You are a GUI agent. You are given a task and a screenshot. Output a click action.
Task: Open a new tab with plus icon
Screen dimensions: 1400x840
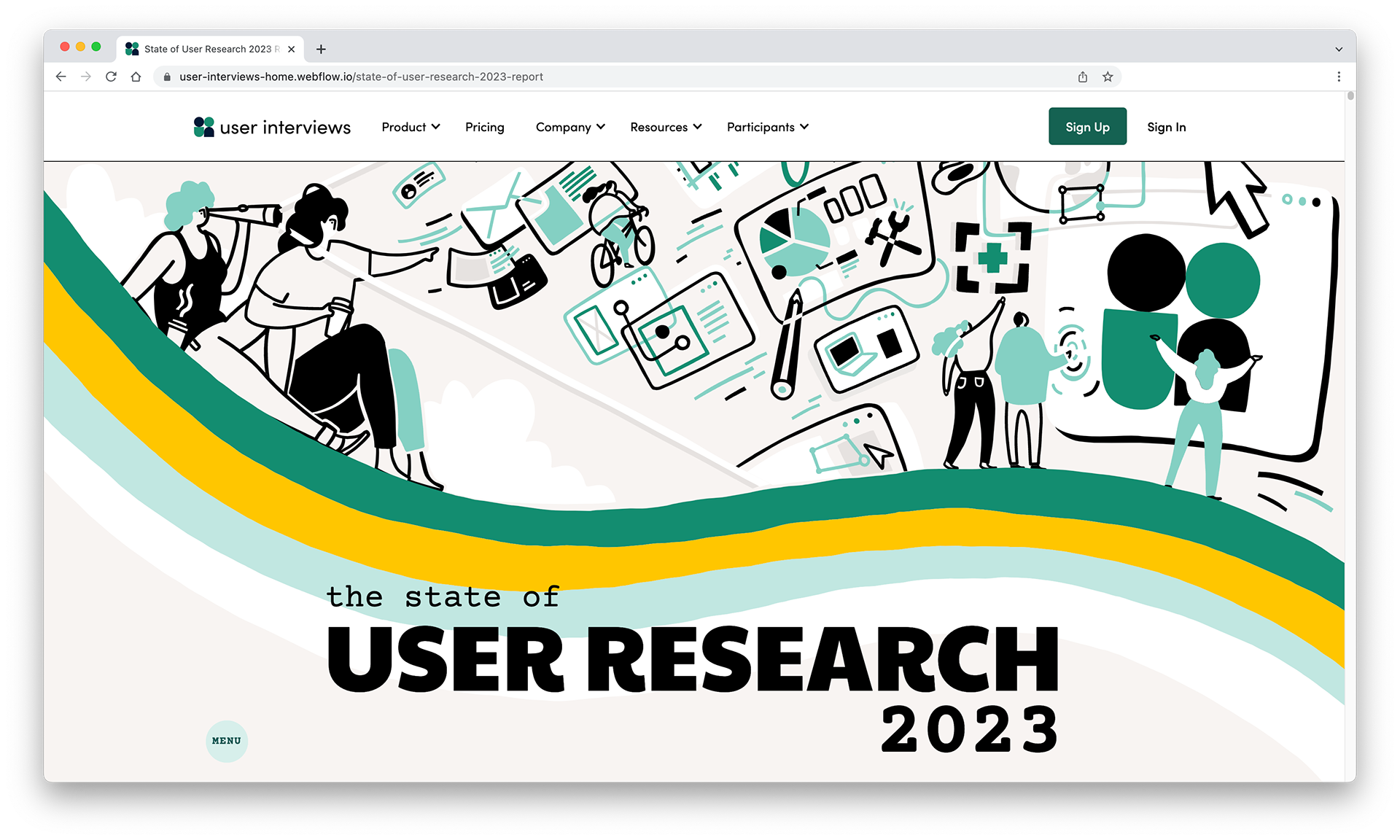(x=321, y=49)
